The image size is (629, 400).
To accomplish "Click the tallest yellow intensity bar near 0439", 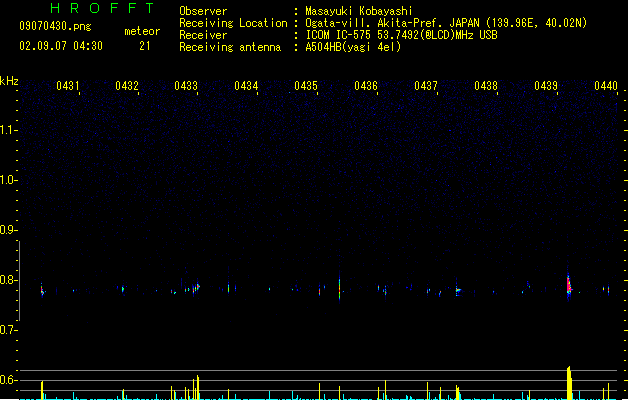I will coord(569,383).
